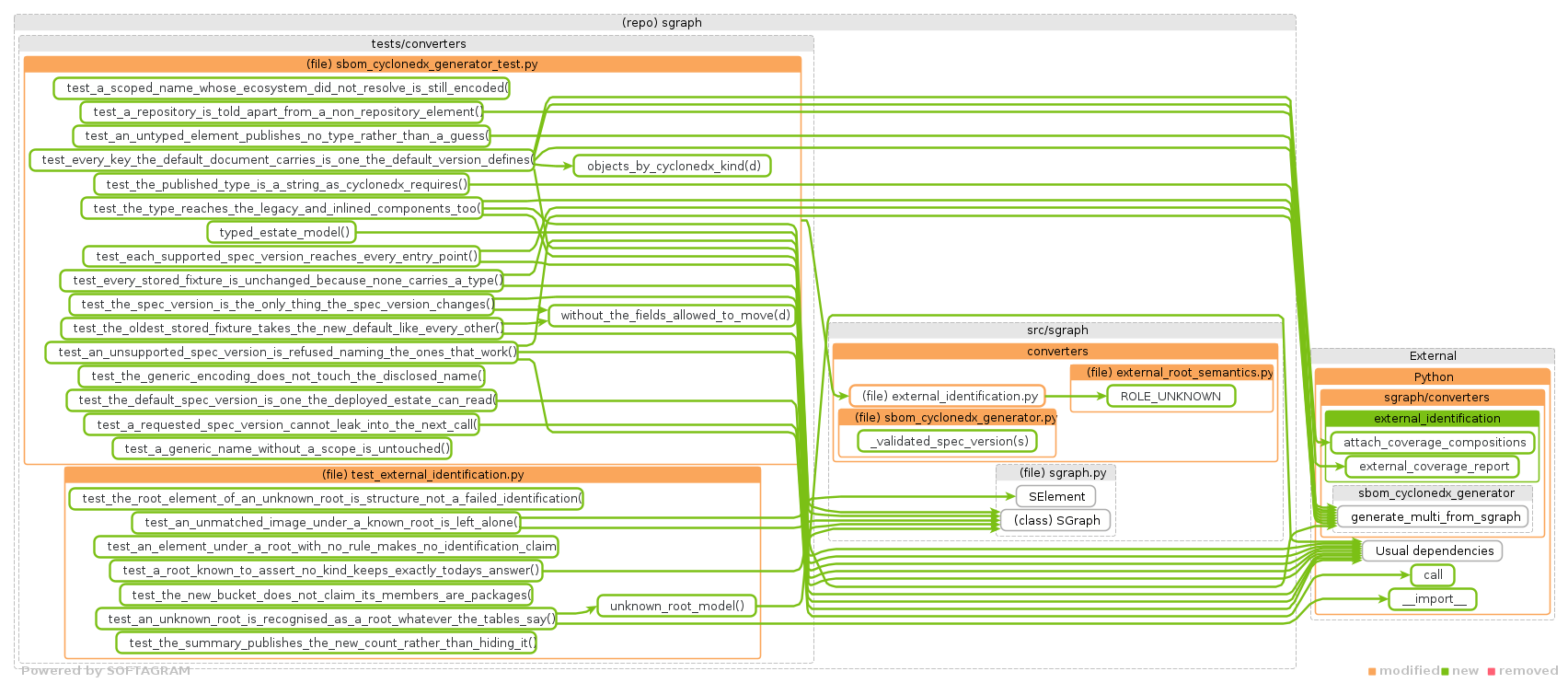Click the objects_by_cyclonedx_kind(d) node

pos(673,166)
